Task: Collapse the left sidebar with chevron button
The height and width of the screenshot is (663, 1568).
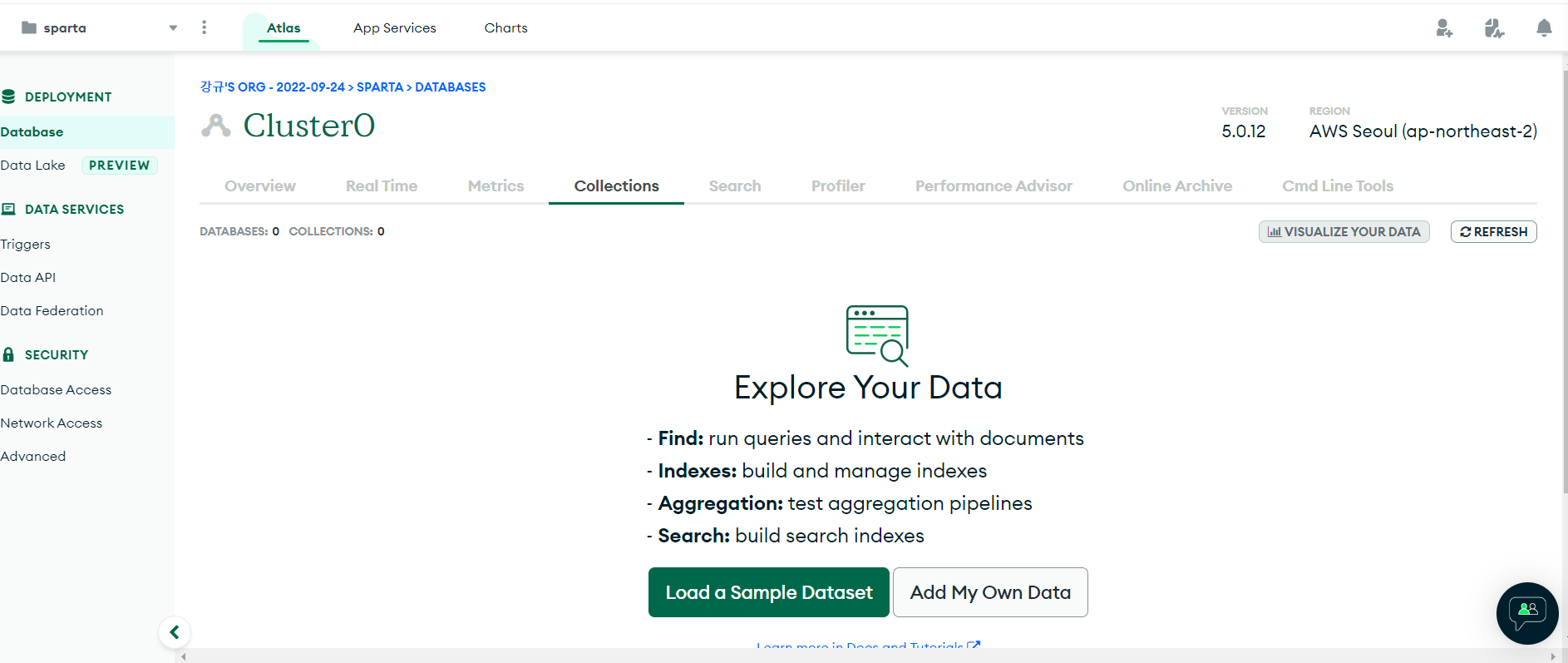Action: click(x=175, y=632)
